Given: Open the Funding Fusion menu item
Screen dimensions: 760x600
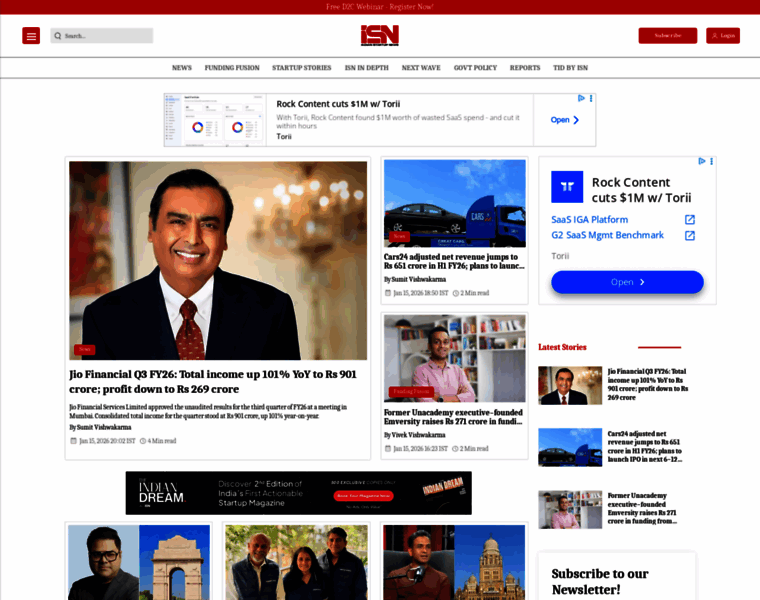Looking at the screenshot, I should 232,68.
